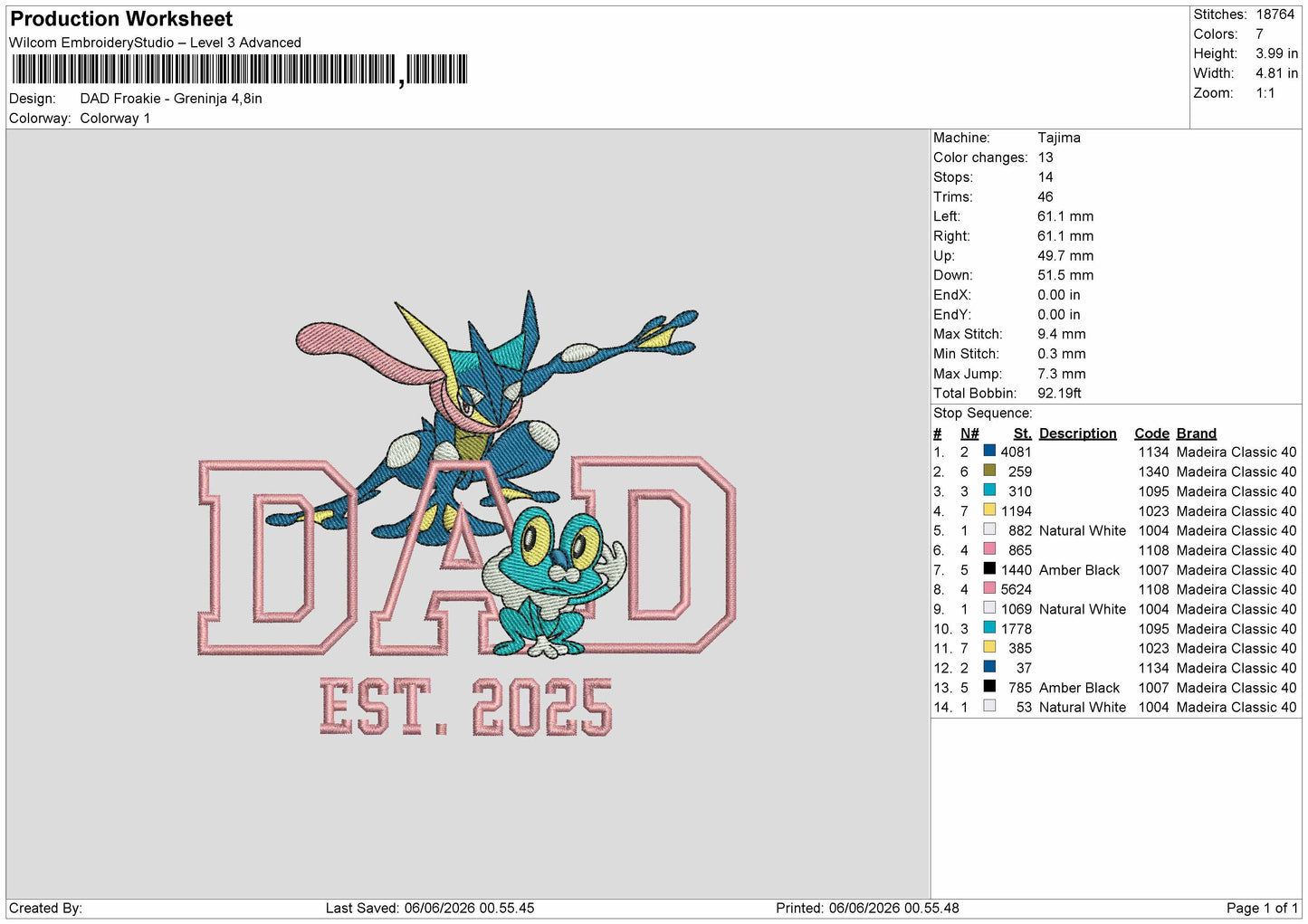This screenshot has height=924, width=1308.
Task: Click the stitches count 18764
Action: pyautogui.click(x=1275, y=14)
